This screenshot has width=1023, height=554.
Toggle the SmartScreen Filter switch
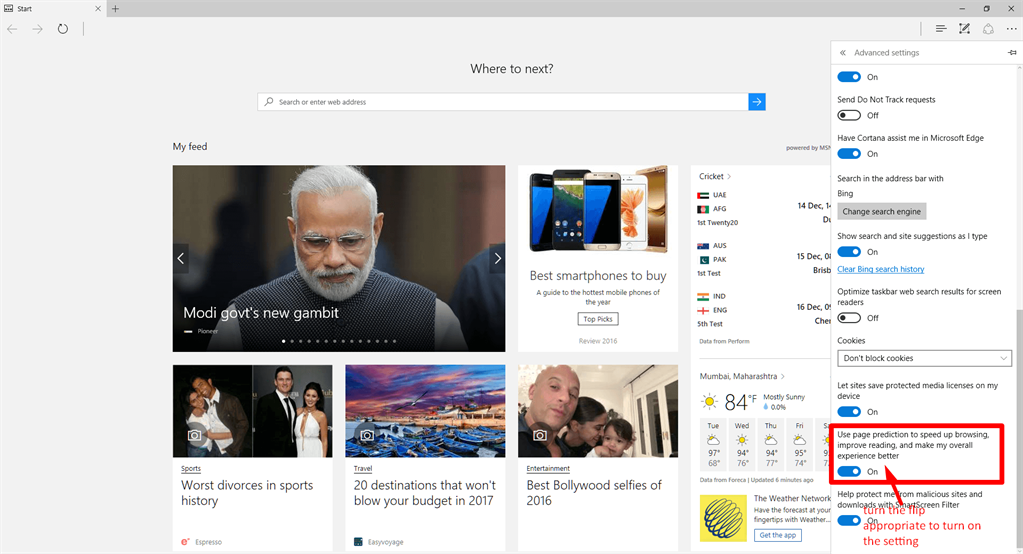point(849,520)
